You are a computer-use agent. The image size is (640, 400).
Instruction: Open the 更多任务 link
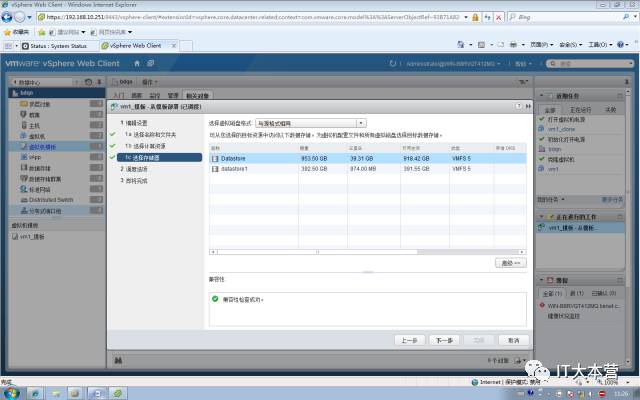[612, 200]
